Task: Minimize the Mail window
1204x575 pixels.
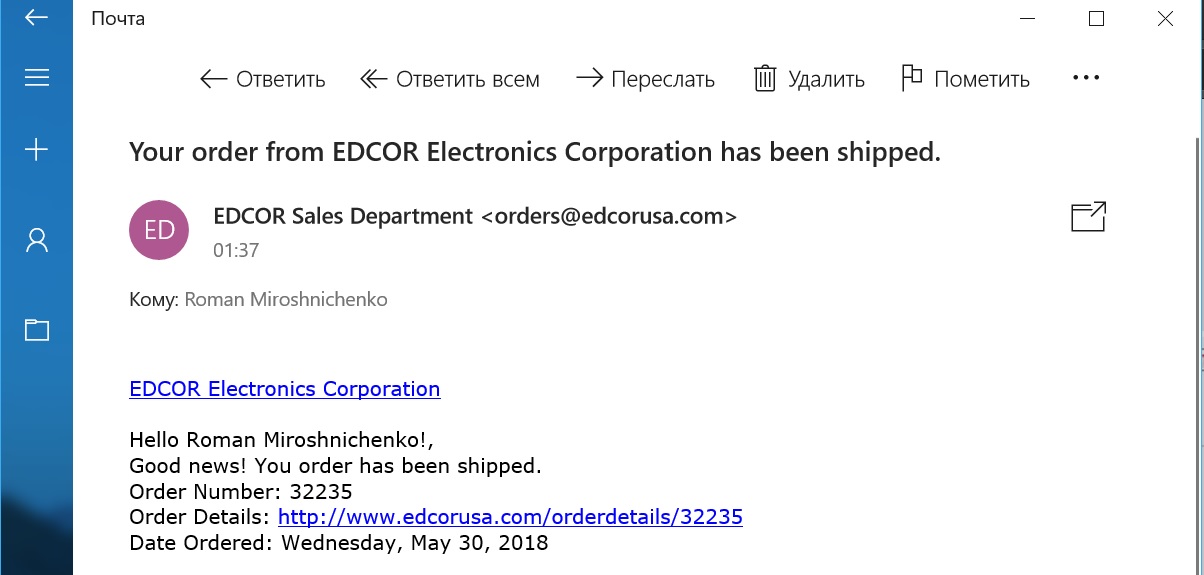Action: tap(1027, 18)
